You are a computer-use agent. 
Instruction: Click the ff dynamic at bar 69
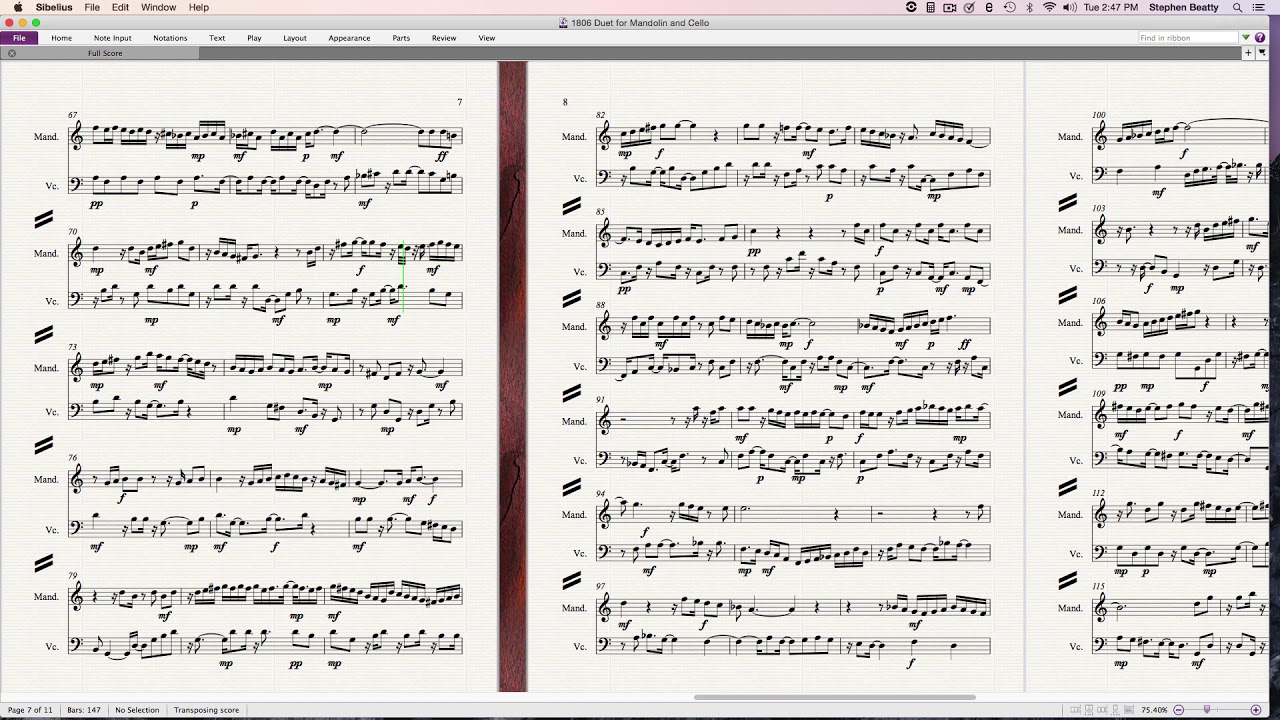pos(442,156)
